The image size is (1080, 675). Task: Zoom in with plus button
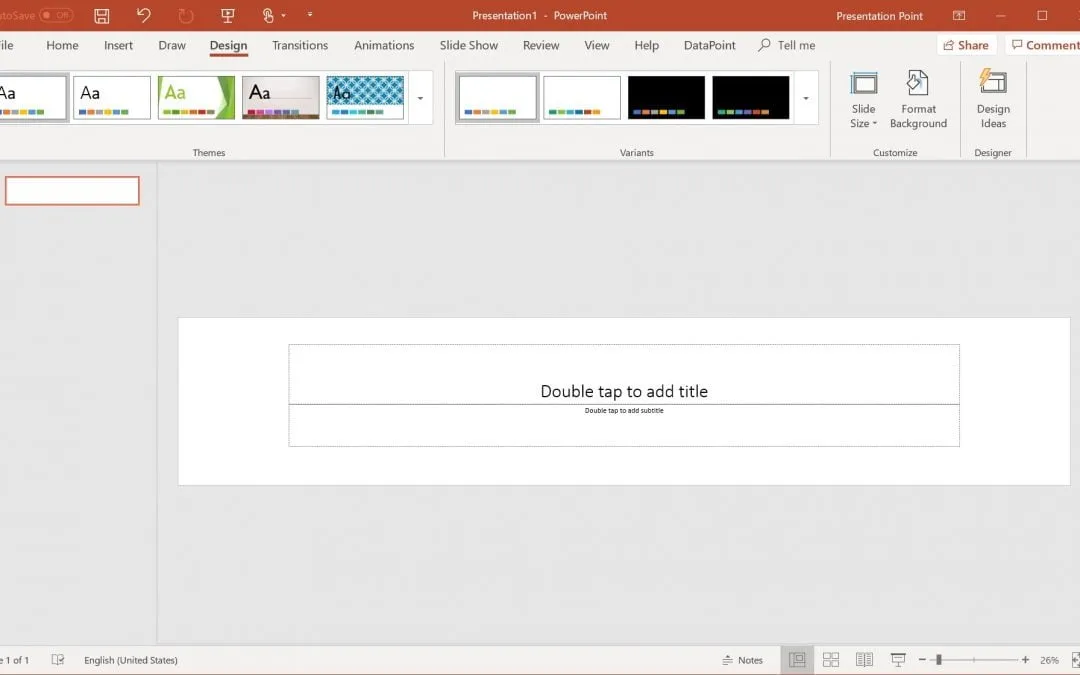pyautogui.click(x=1025, y=660)
